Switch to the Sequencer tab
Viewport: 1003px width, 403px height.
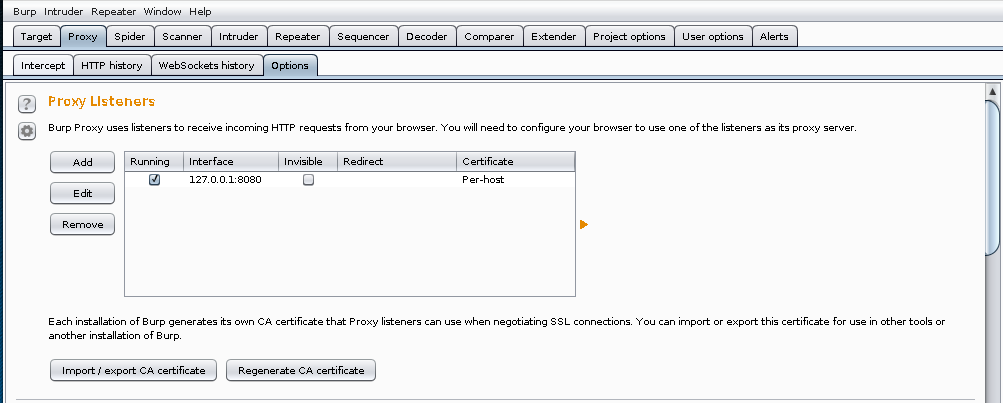[363, 36]
